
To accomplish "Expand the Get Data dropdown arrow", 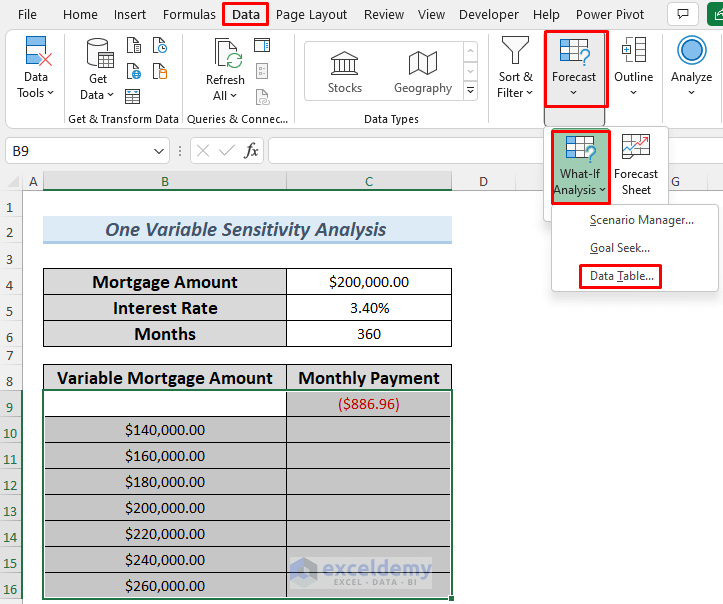I will [110, 95].
